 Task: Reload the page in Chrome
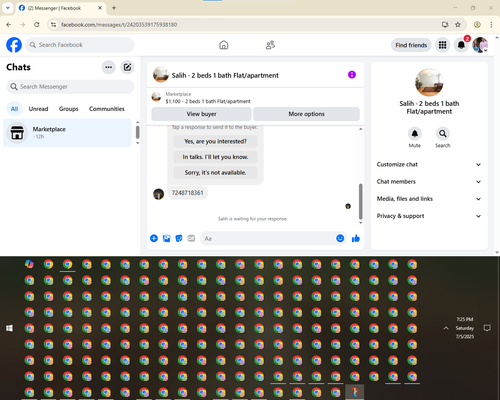[x=37, y=25]
